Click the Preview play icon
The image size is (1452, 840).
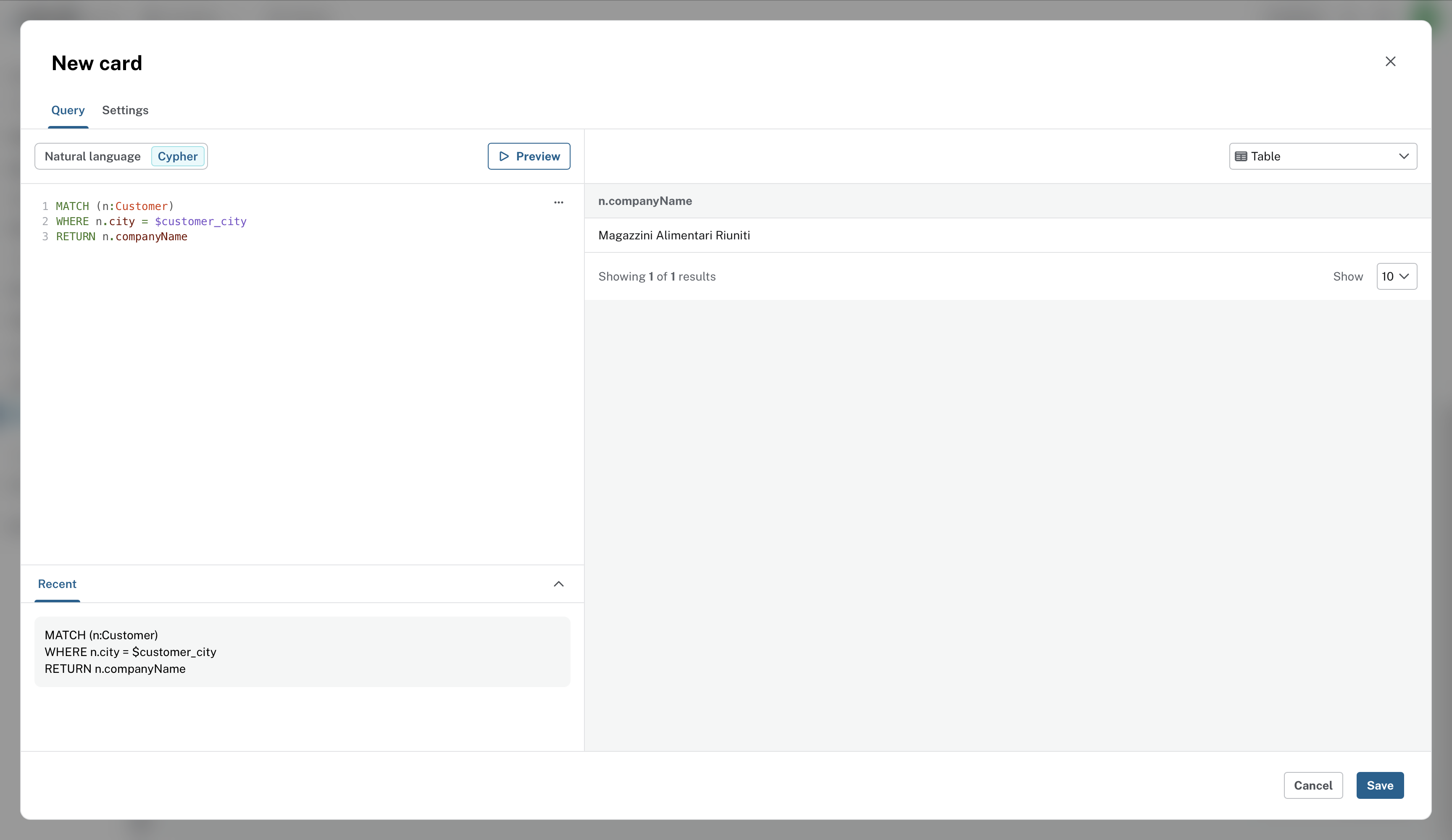tap(504, 156)
